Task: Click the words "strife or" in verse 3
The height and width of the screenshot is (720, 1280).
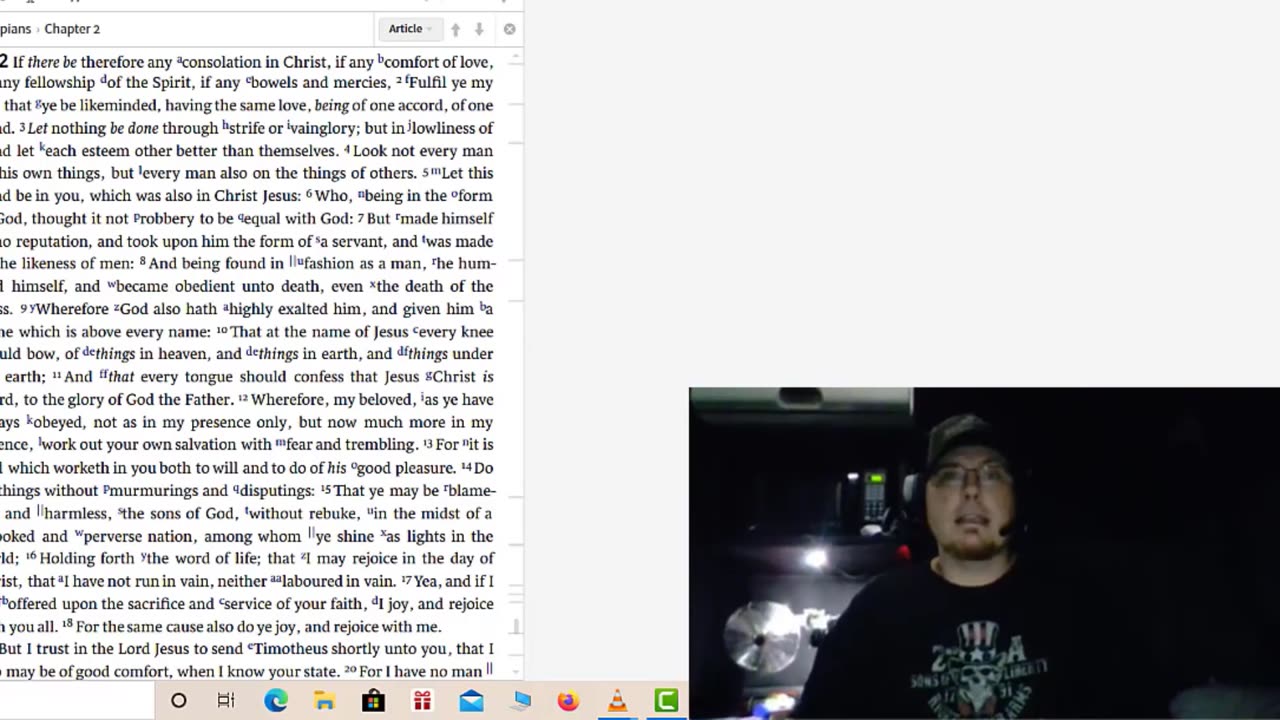Action: 257,128
